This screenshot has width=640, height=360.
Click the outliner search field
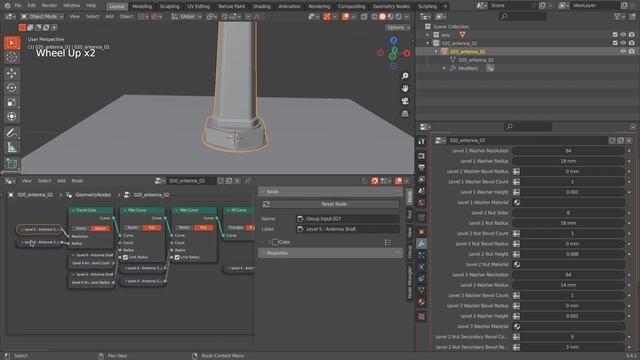coord(523,16)
